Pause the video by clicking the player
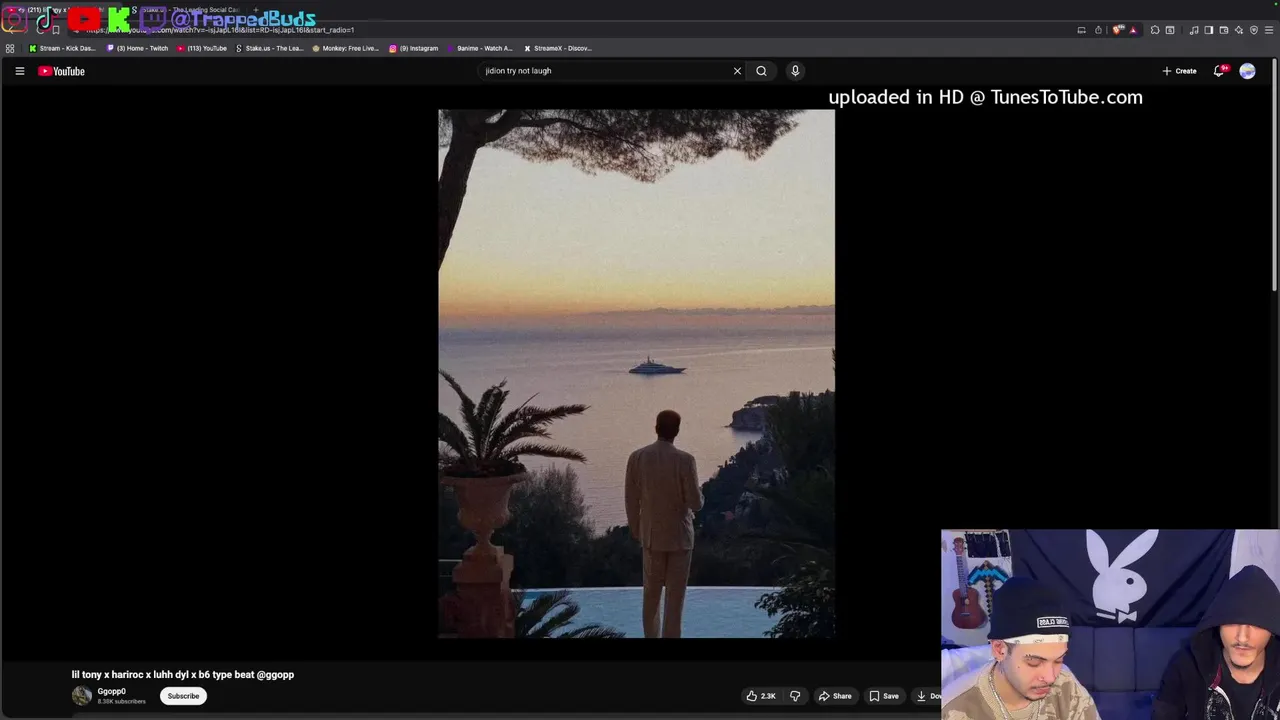The image size is (1280, 720). [636, 373]
